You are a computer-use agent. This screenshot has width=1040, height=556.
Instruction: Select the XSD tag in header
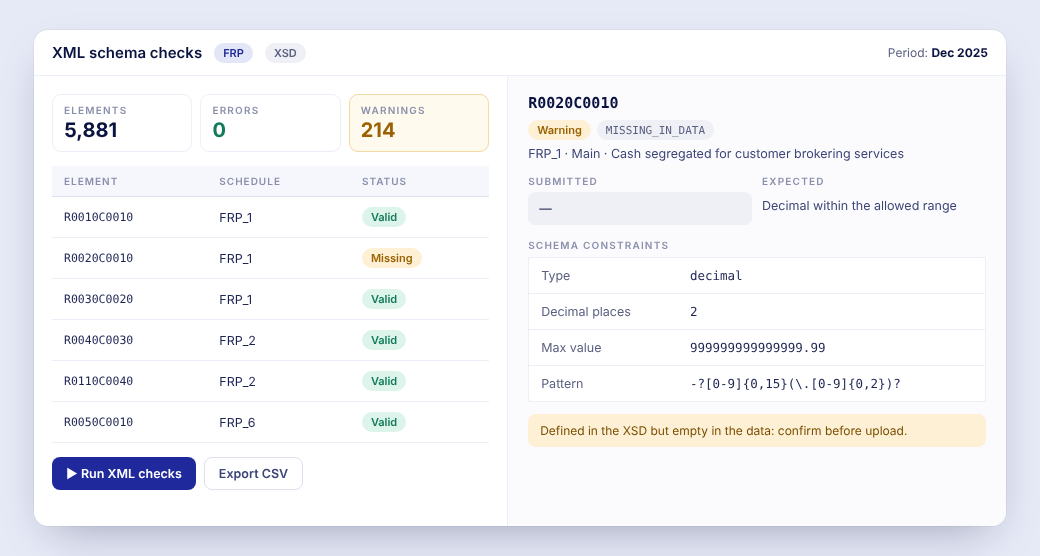(285, 53)
